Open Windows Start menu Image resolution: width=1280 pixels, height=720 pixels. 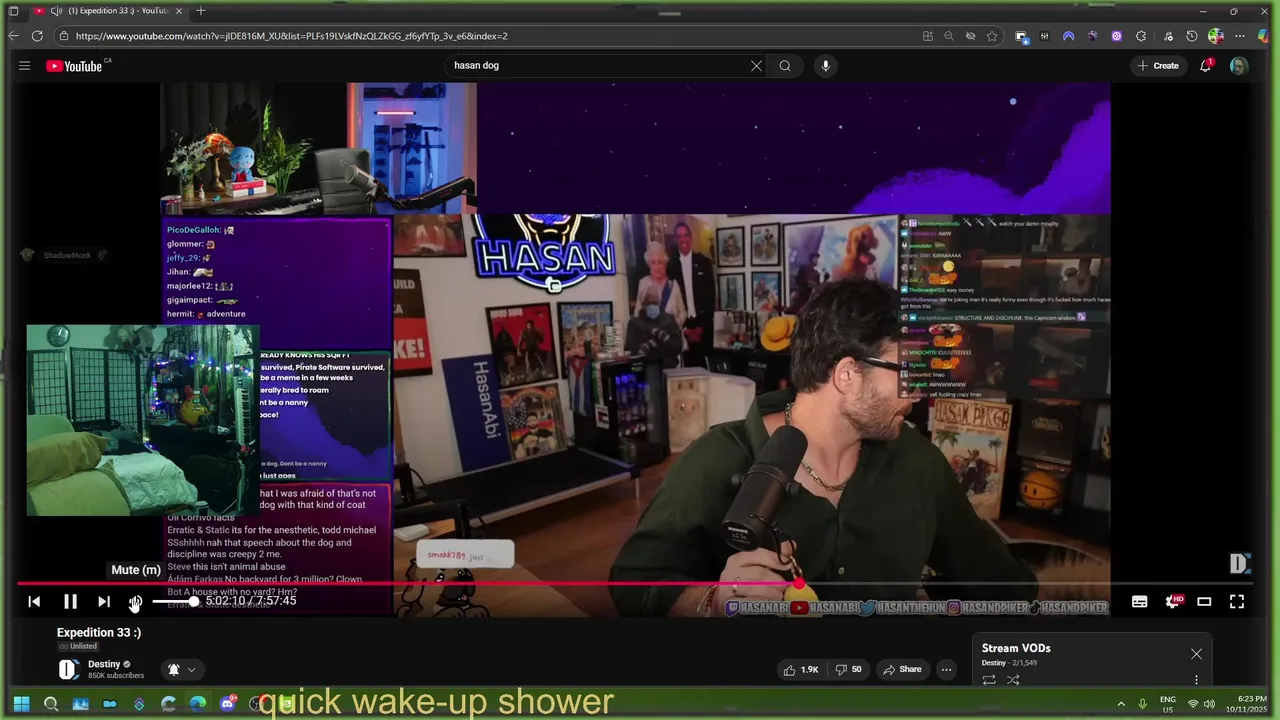click(21, 704)
